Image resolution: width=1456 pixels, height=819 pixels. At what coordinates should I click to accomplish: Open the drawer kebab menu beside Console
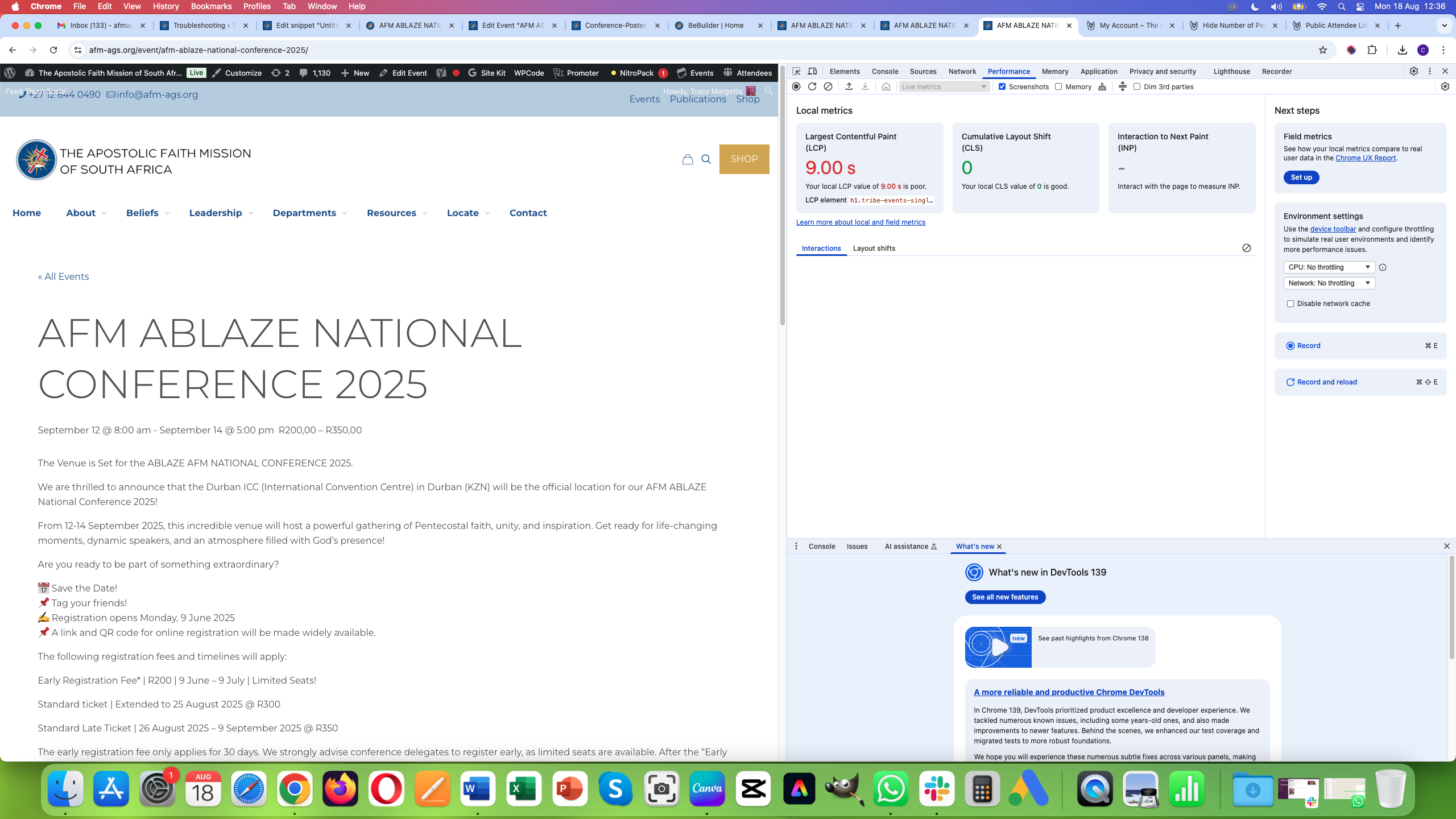click(x=796, y=546)
